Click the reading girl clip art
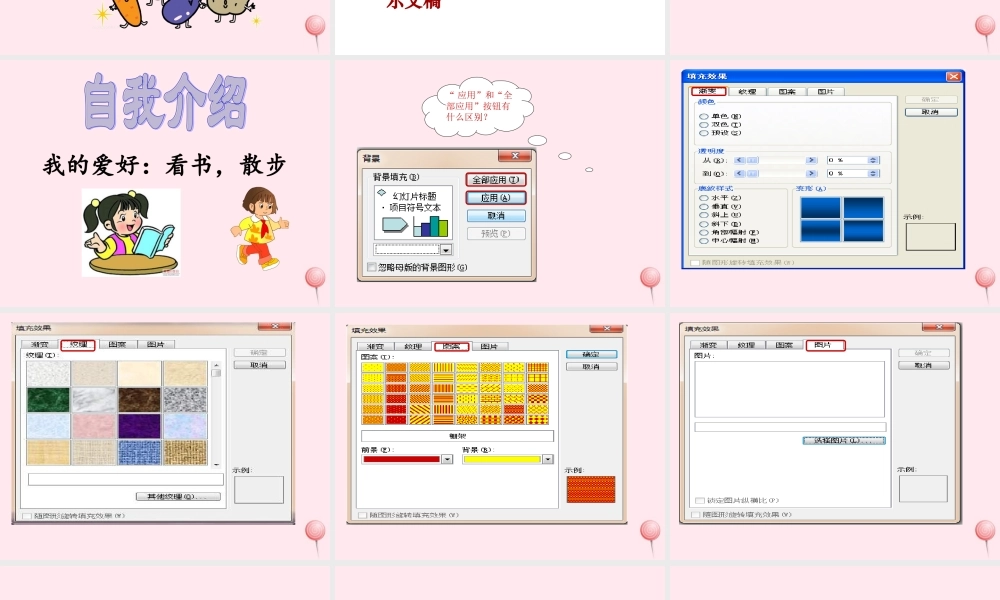This screenshot has width=1000, height=600. click(x=131, y=233)
